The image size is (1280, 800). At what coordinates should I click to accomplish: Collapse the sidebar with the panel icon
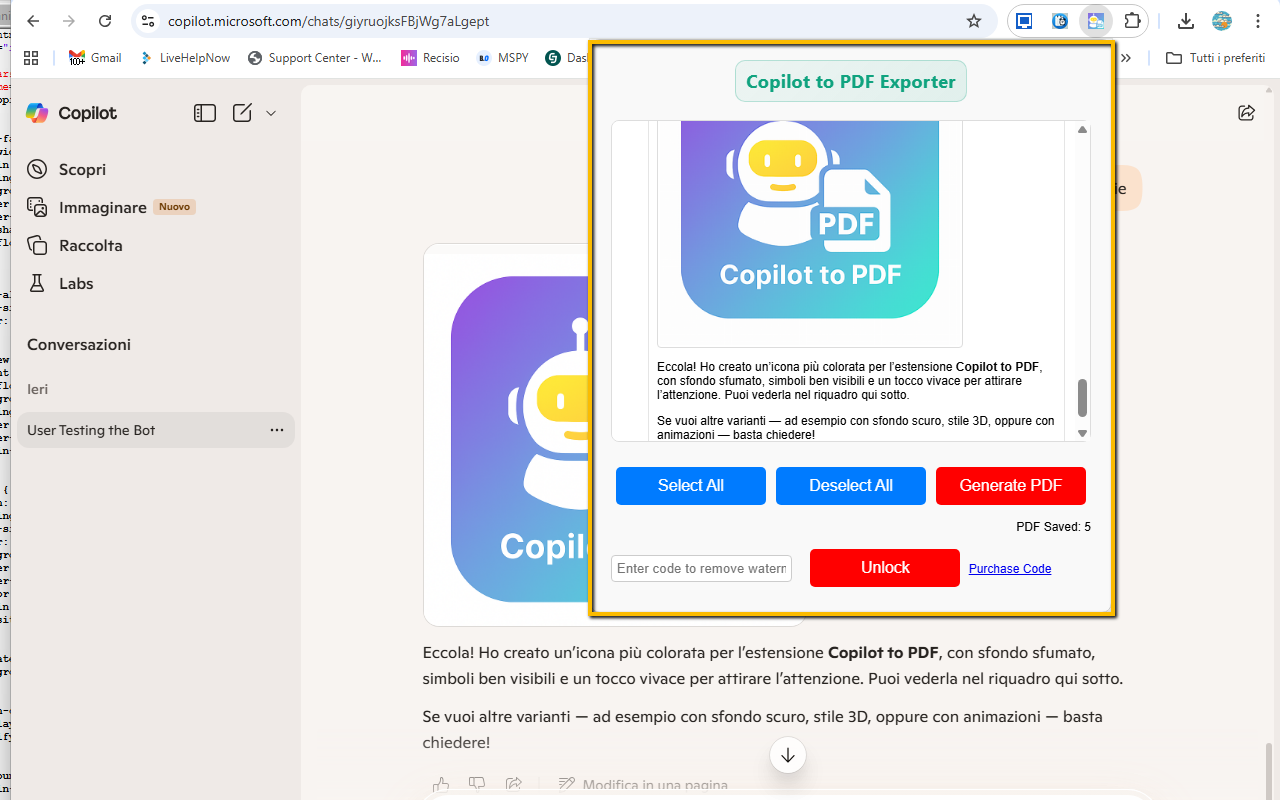(x=204, y=113)
